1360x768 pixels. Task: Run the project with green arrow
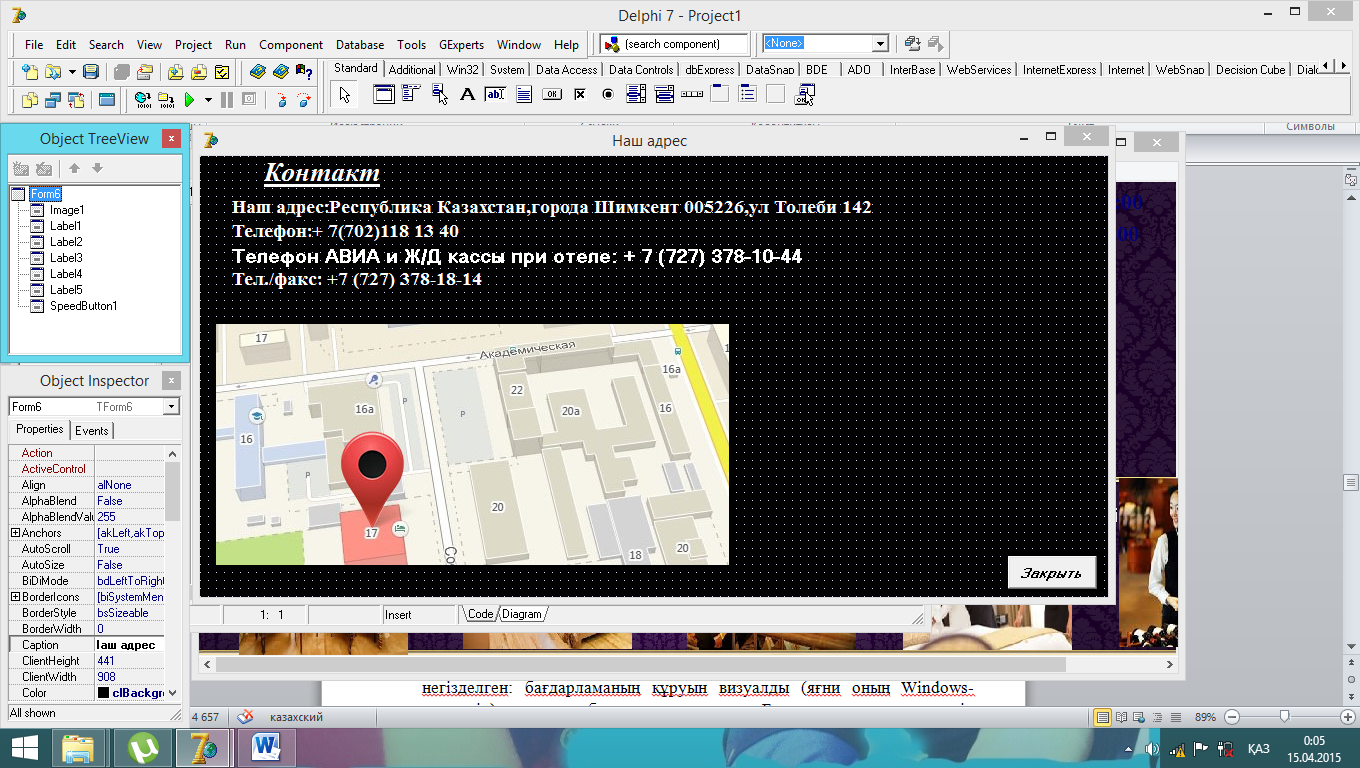pos(189,100)
